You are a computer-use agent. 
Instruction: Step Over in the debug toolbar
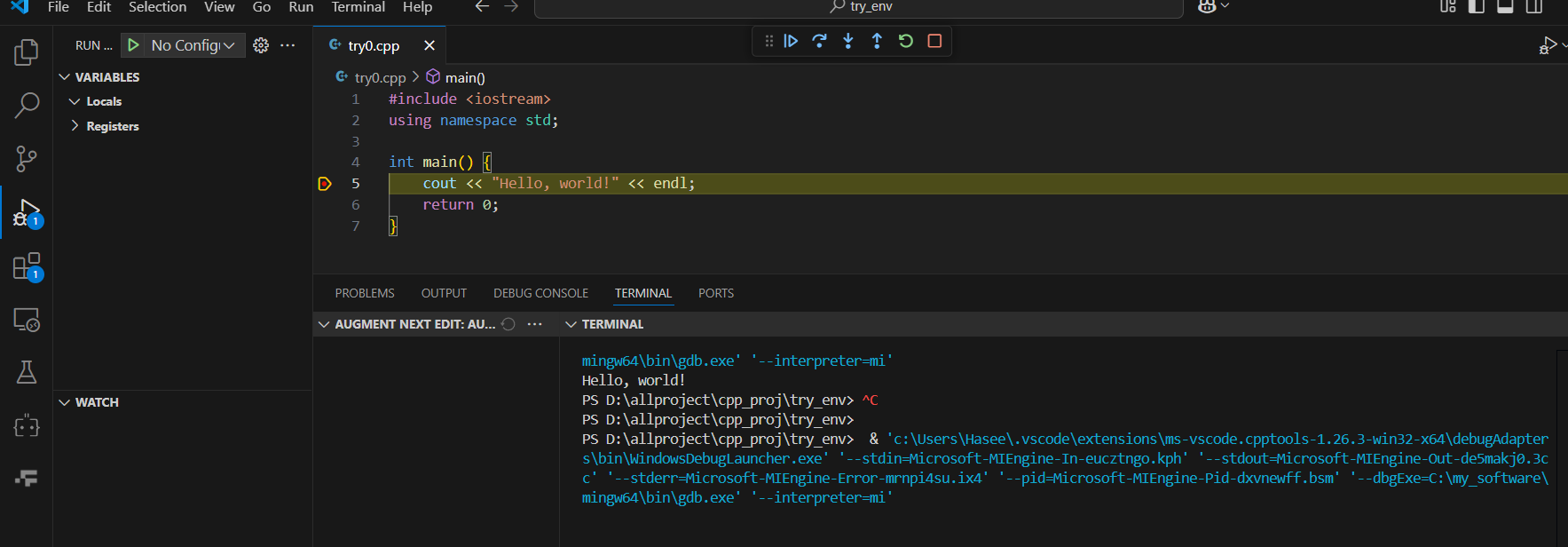(x=819, y=41)
